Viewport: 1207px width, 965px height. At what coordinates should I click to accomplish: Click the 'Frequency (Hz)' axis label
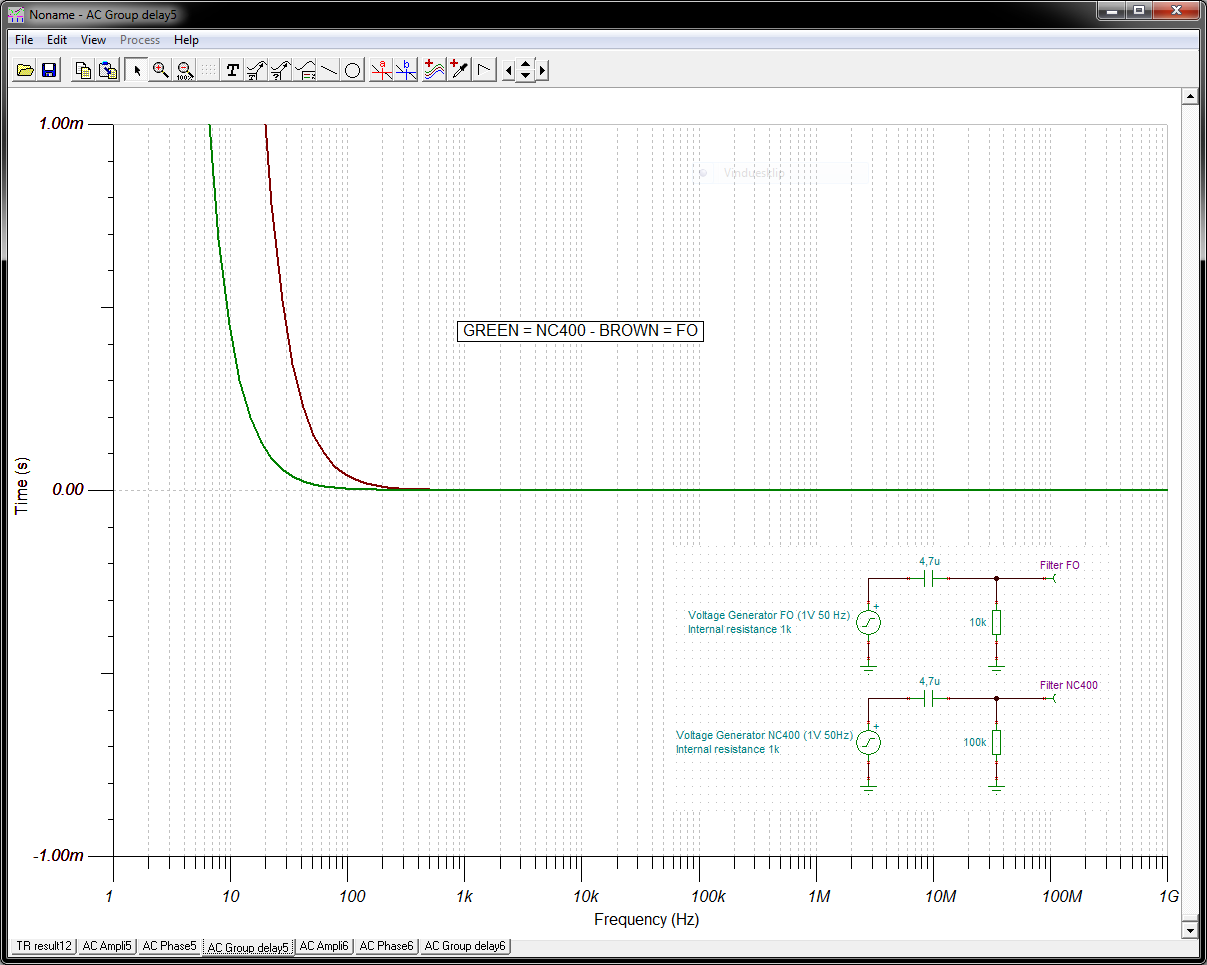point(646,919)
